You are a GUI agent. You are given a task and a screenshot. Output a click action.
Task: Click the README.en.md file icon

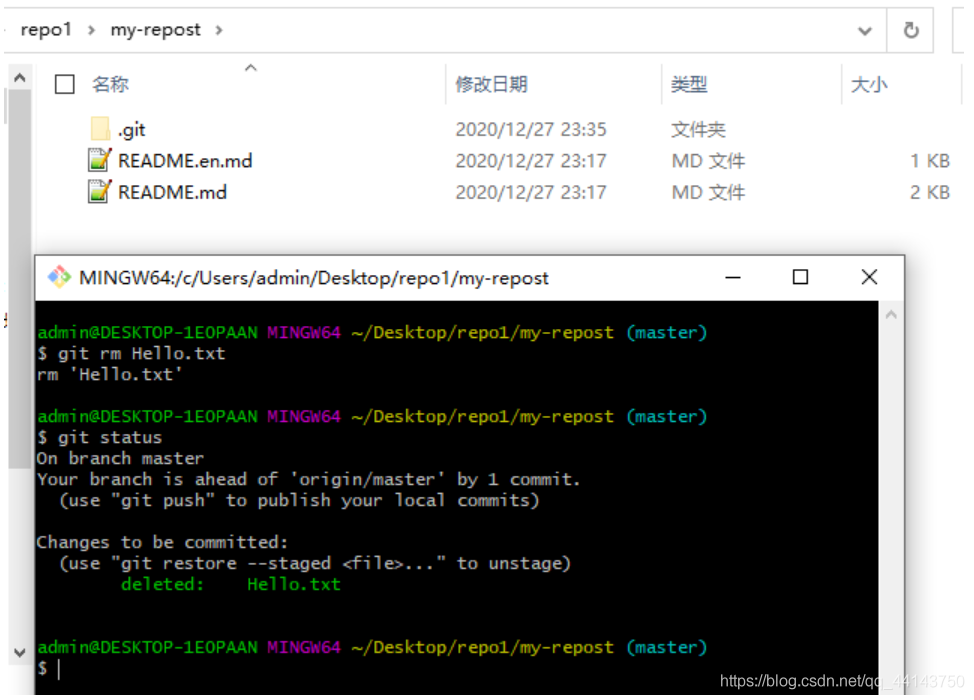[99, 160]
